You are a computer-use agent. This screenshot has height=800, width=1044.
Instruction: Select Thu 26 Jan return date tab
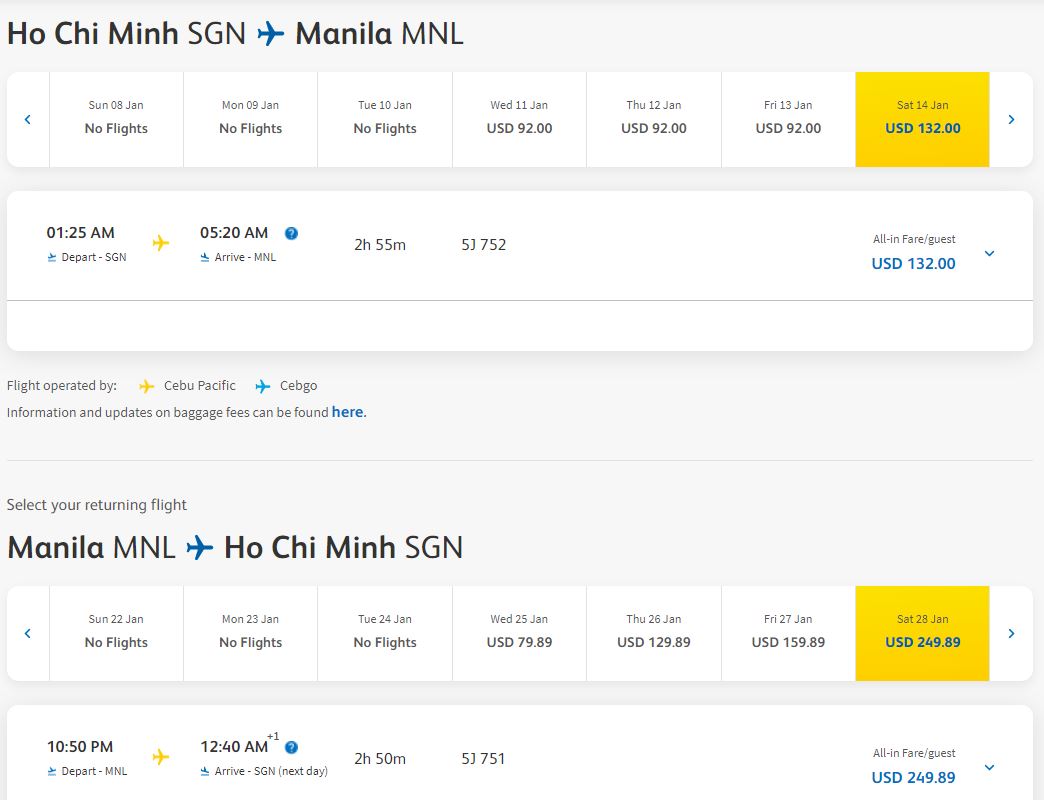pos(653,633)
